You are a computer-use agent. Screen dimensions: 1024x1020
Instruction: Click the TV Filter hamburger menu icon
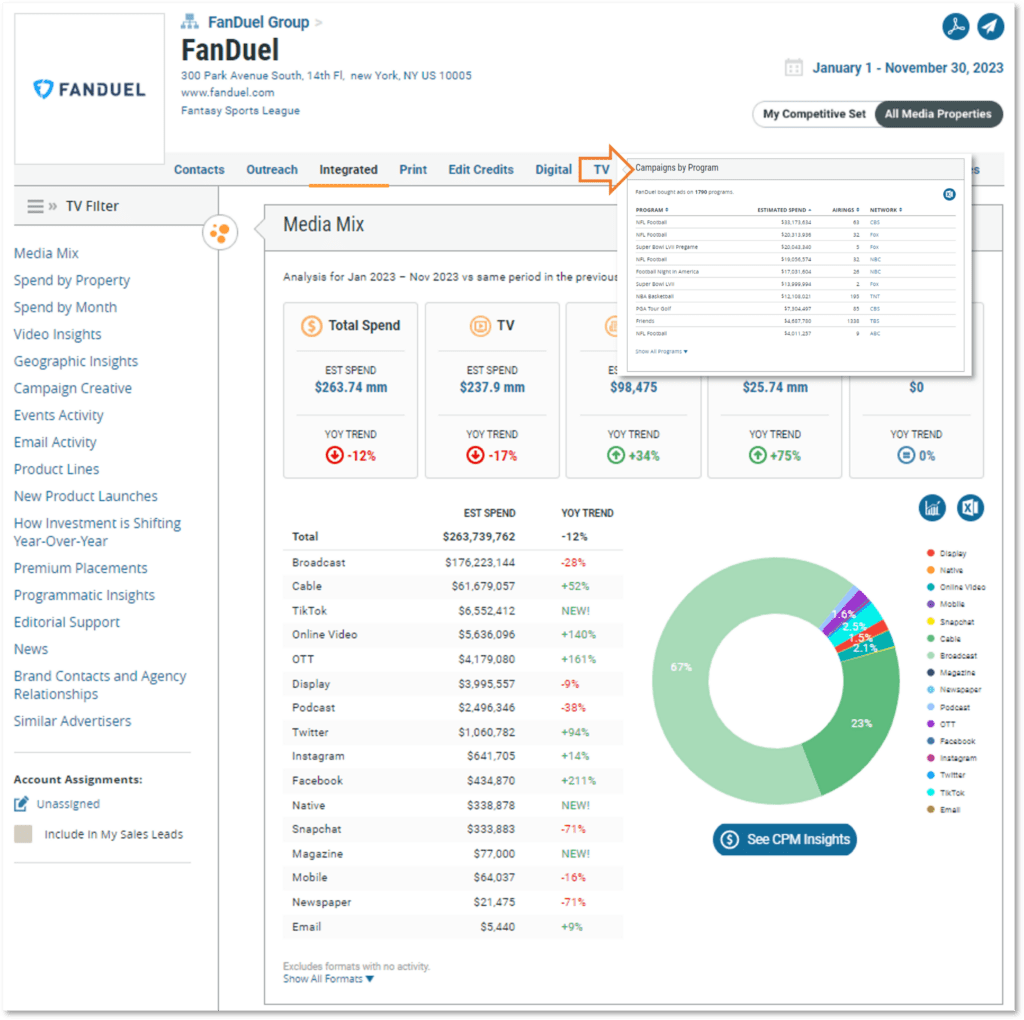tap(35, 206)
